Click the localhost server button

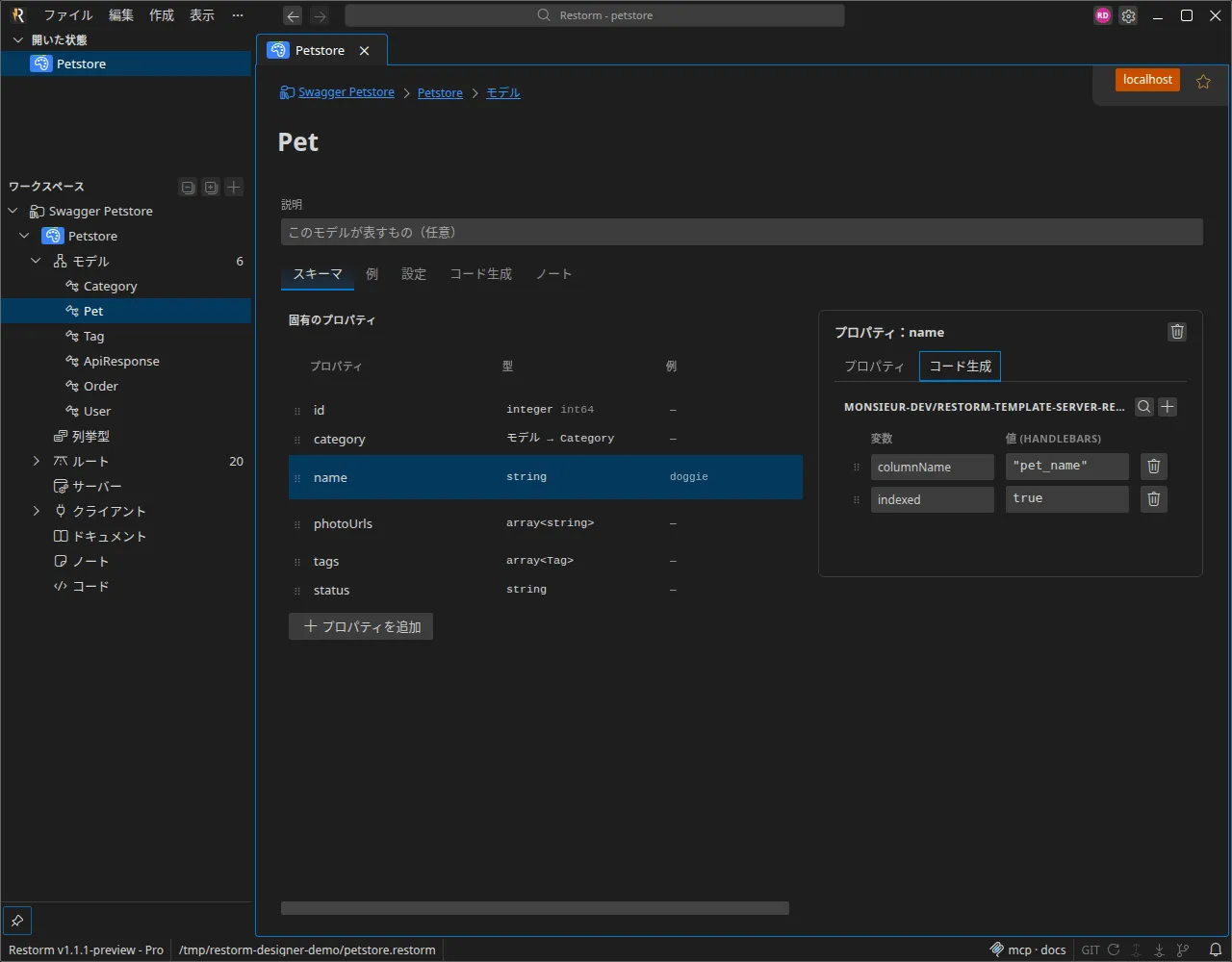click(1147, 80)
